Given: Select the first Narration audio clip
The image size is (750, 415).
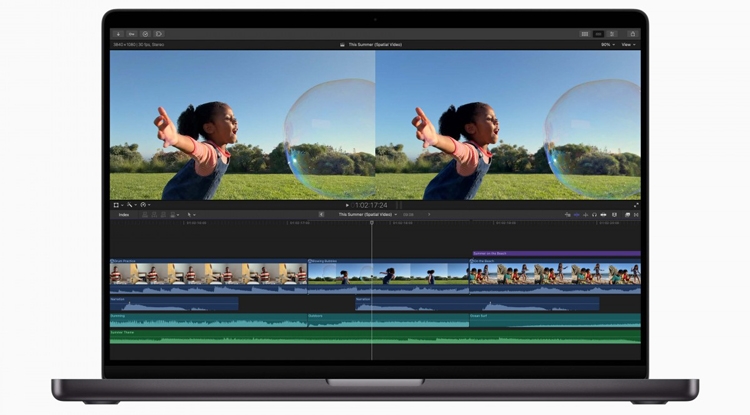Looking at the screenshot, I should coord(174,304).
